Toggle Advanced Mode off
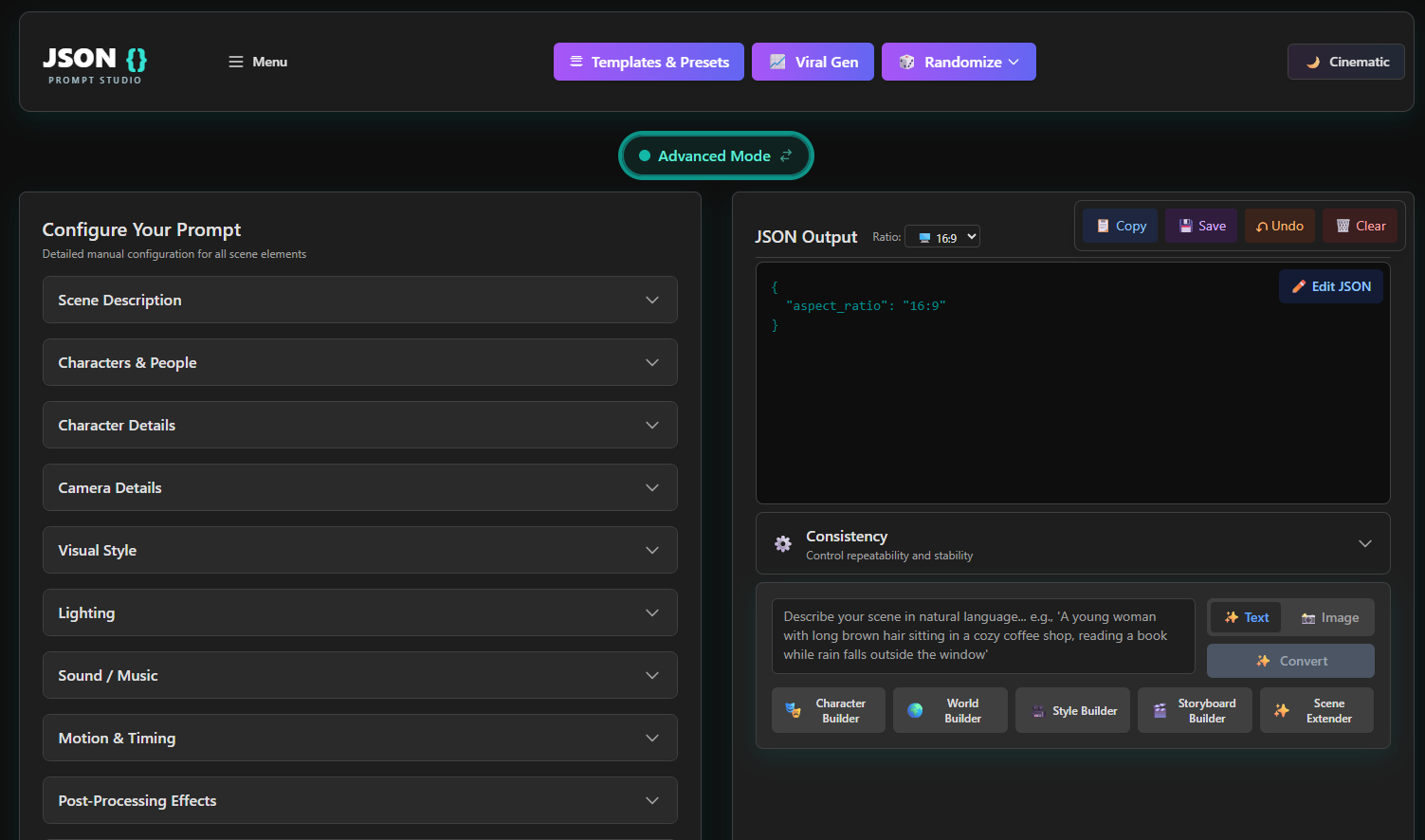The width and height of the screenshot is (1425, 840). coord(716,155)
